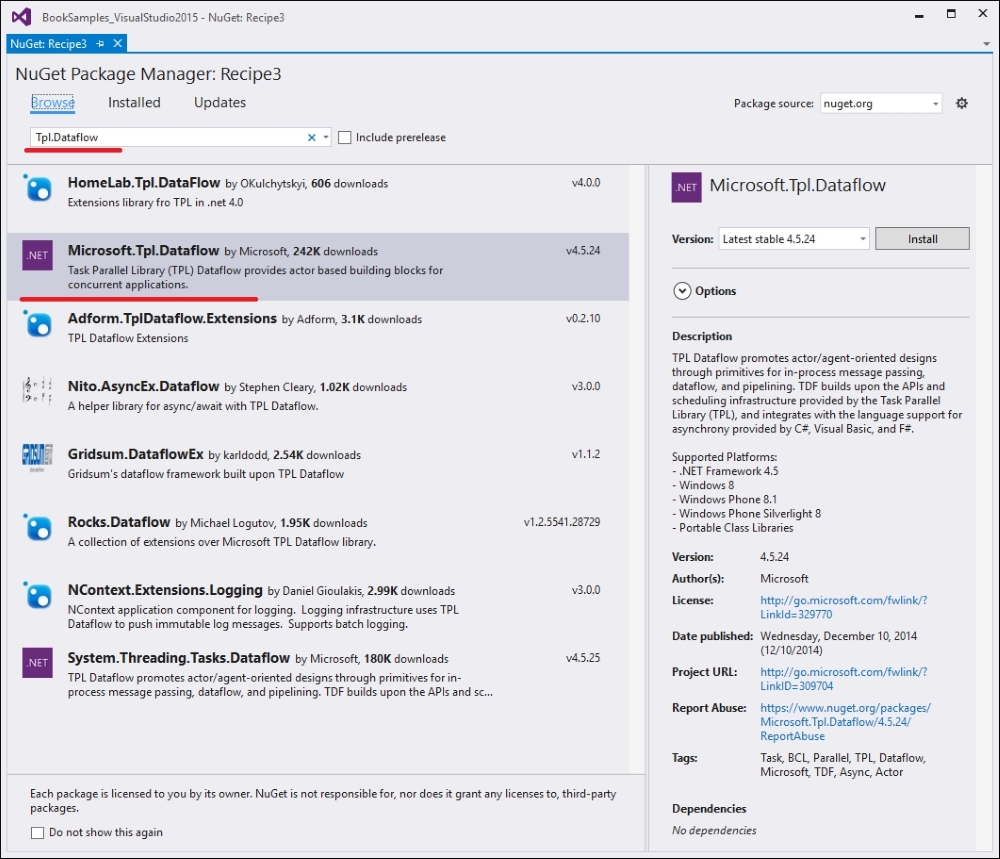Open the Report Abuse link

845,722
